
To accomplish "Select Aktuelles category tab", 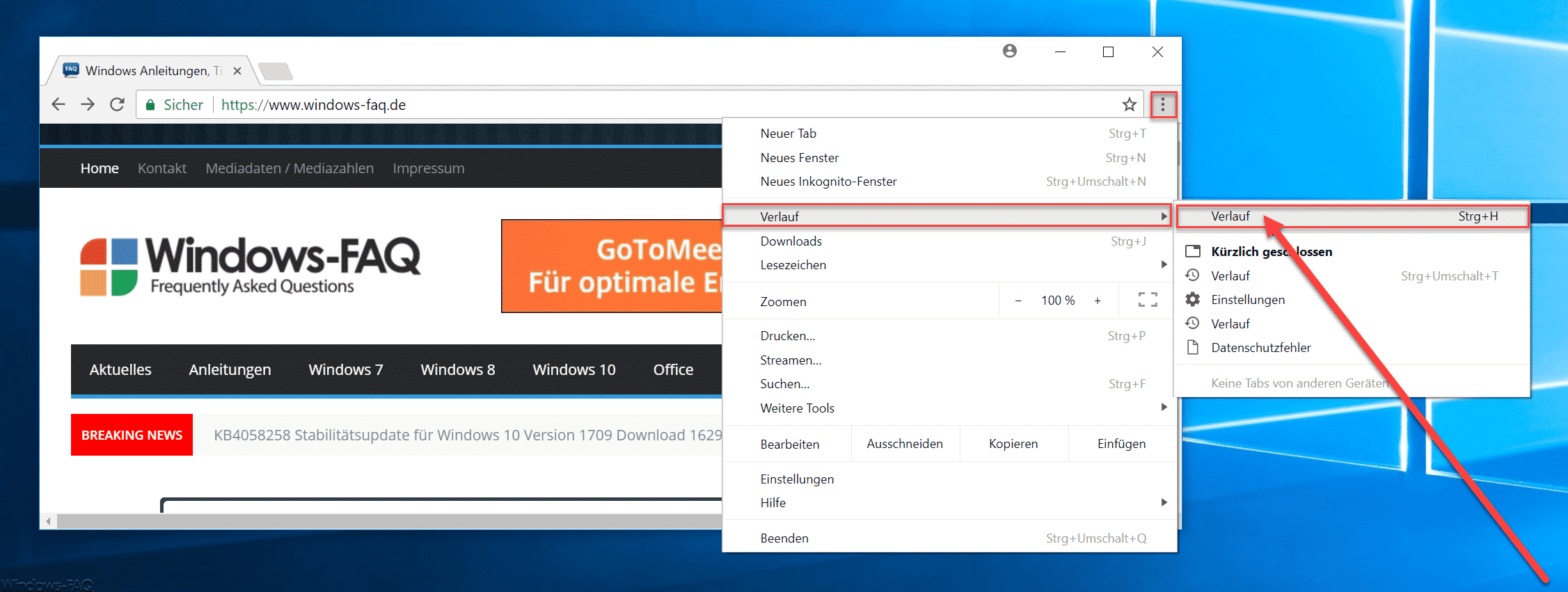I will (120, 369).
